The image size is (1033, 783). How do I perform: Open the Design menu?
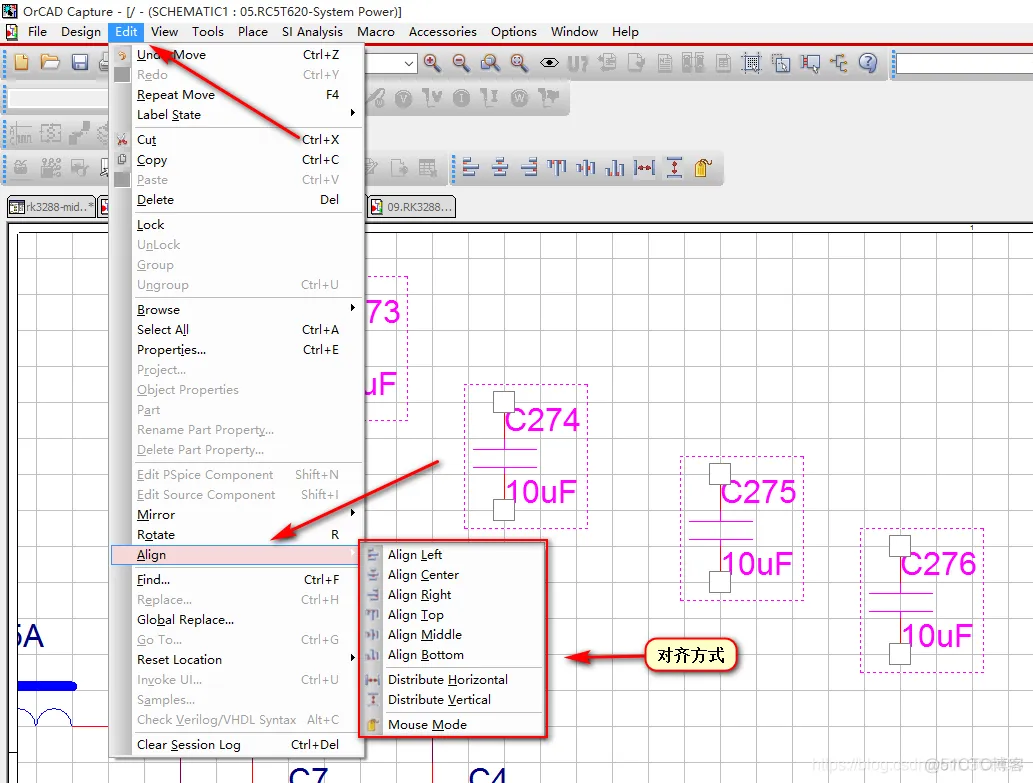click(80, 32)
